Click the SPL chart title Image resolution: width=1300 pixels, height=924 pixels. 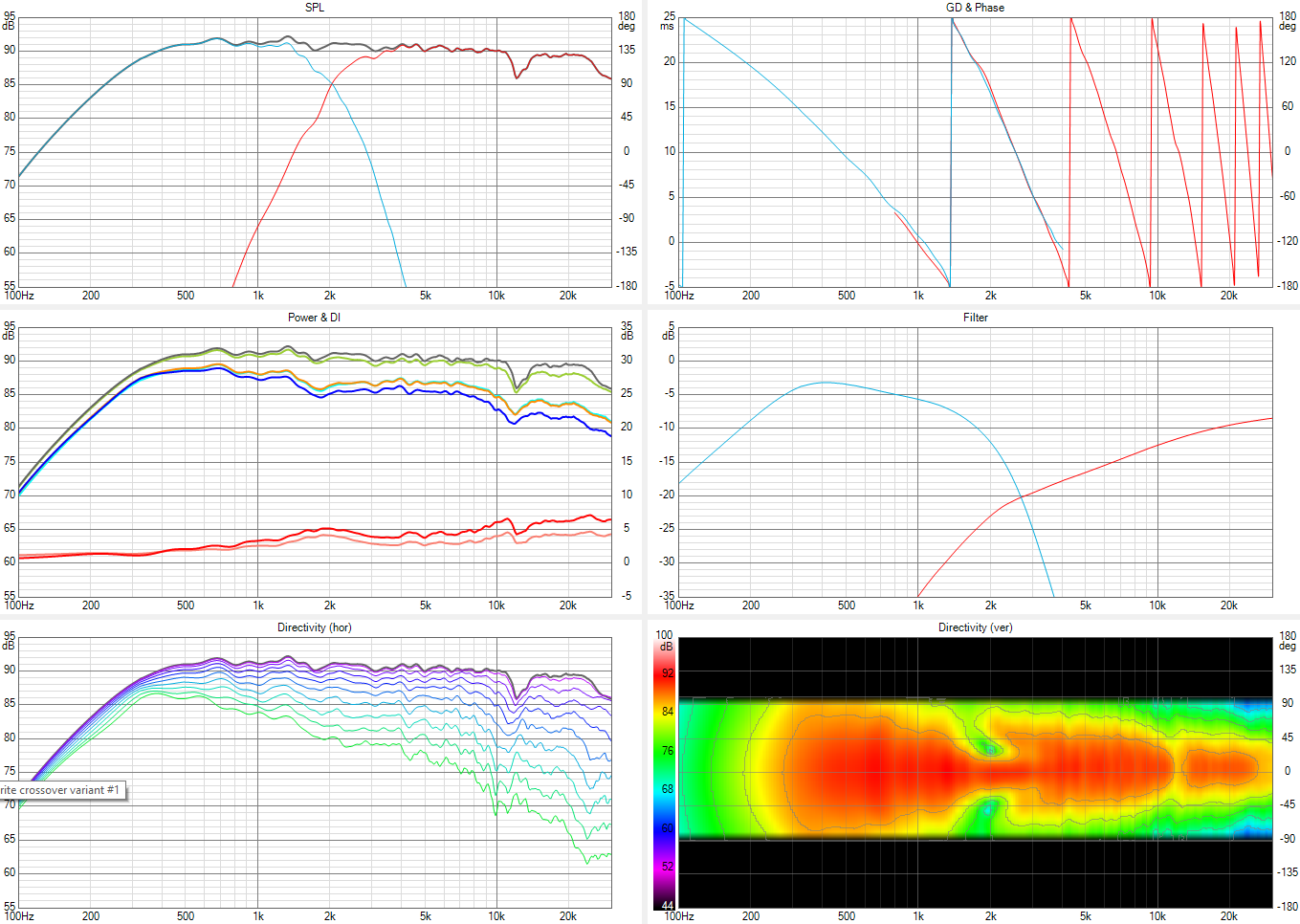click(314, 8)
